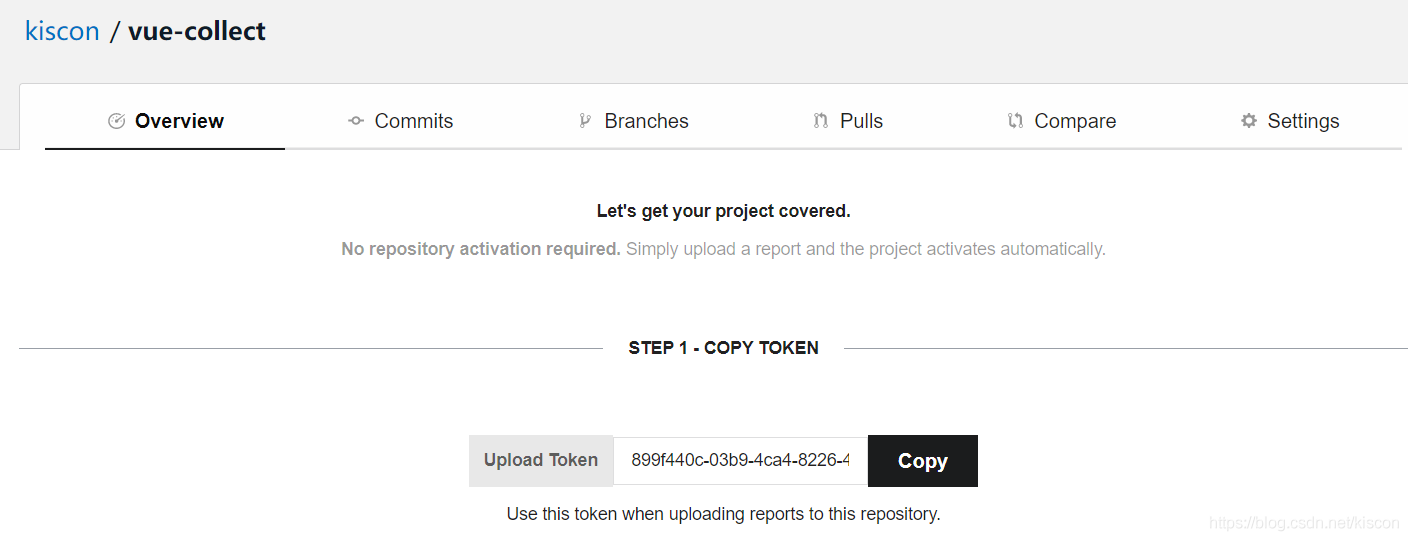
Task: Click the Settings gear icon
Action: (1249, 121)
